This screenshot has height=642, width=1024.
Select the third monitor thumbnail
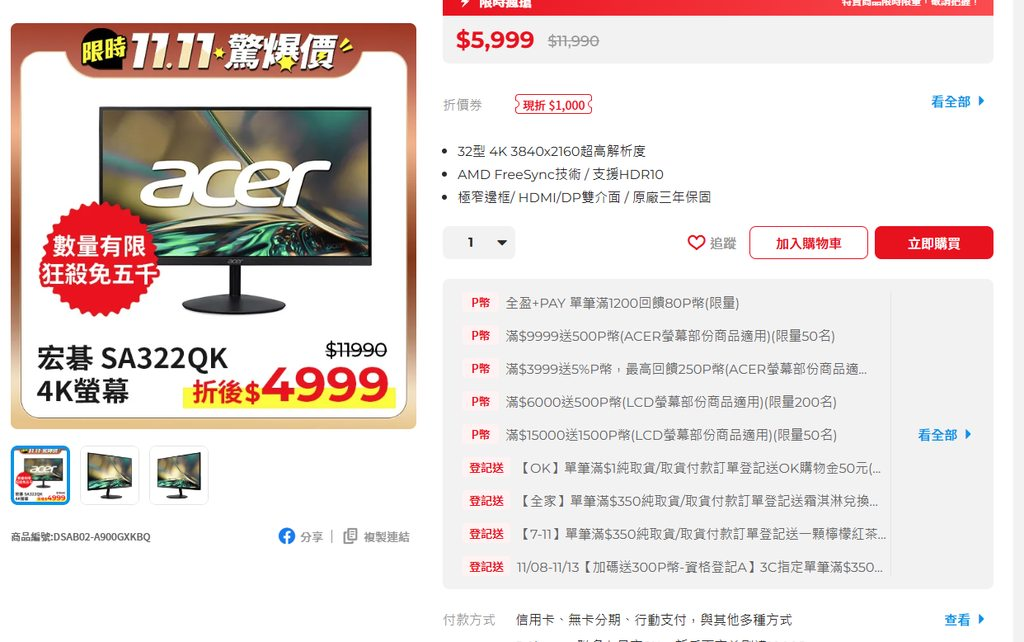tap(179, 475)
